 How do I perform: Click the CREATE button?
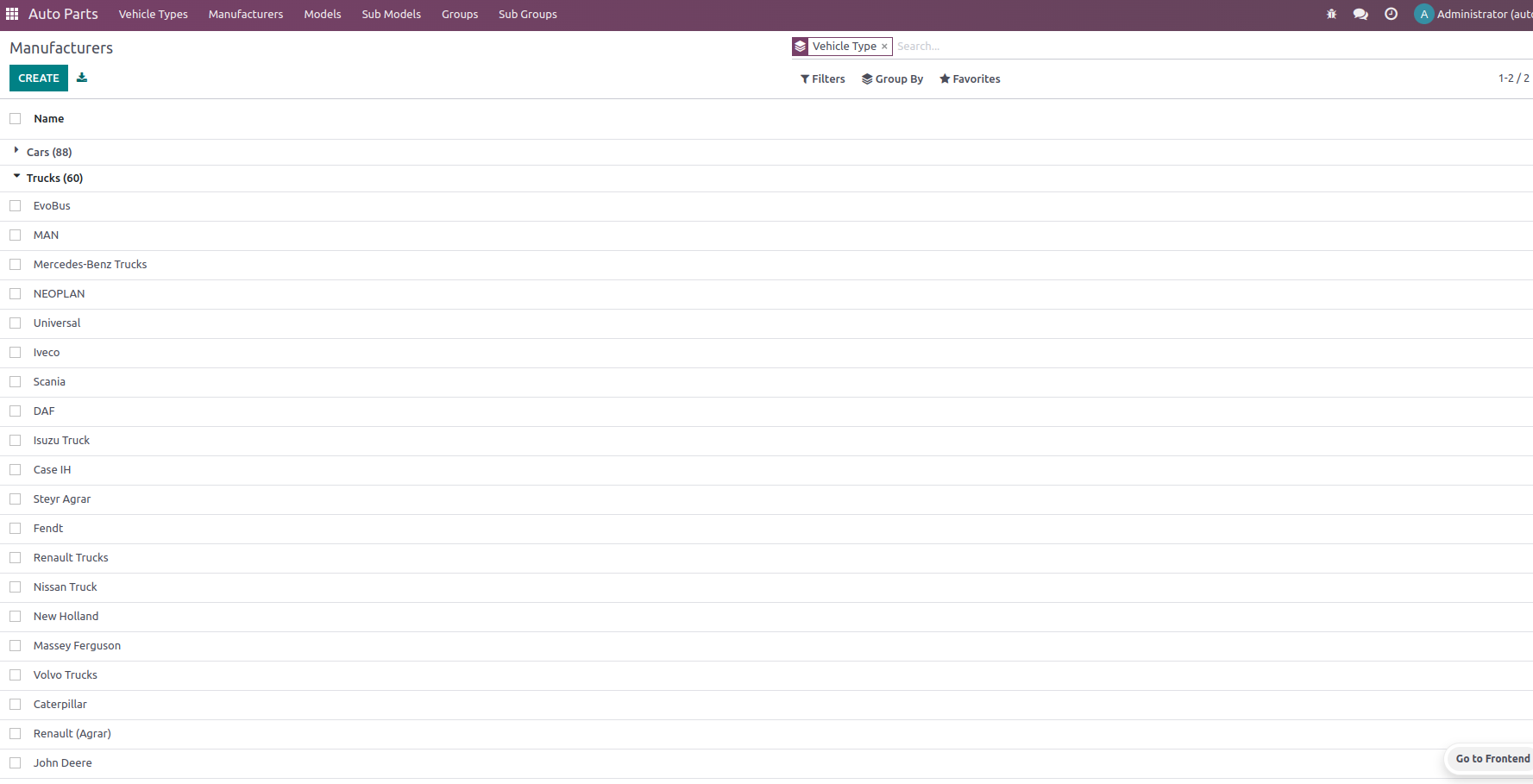click(39, 78)
